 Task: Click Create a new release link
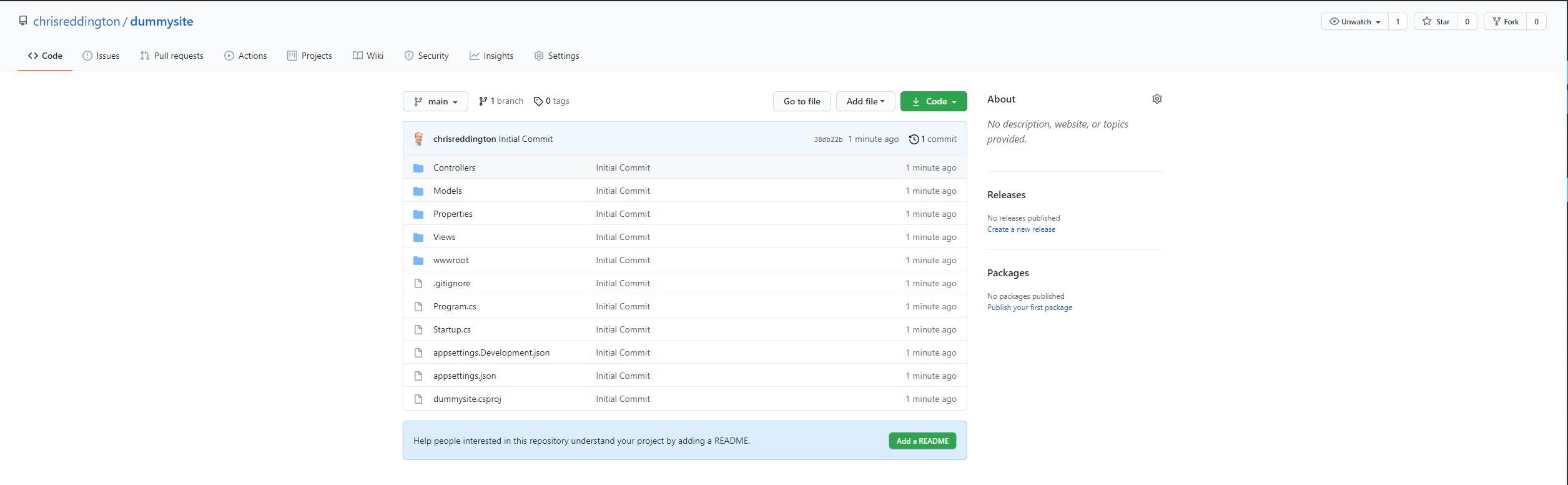(x=1021, y=229)
